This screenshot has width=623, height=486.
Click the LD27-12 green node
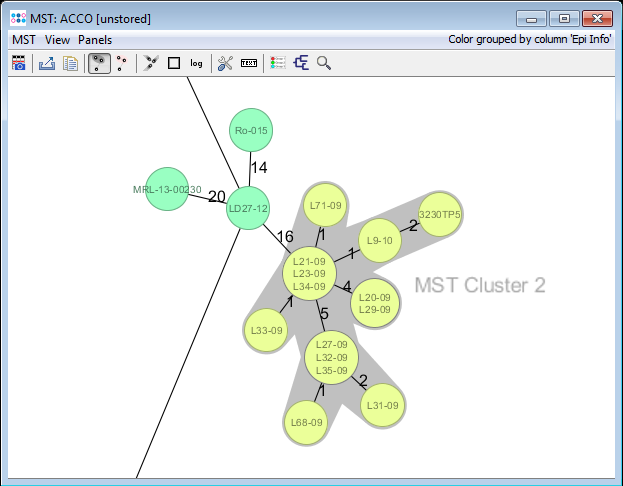click(x=247, y=208)
